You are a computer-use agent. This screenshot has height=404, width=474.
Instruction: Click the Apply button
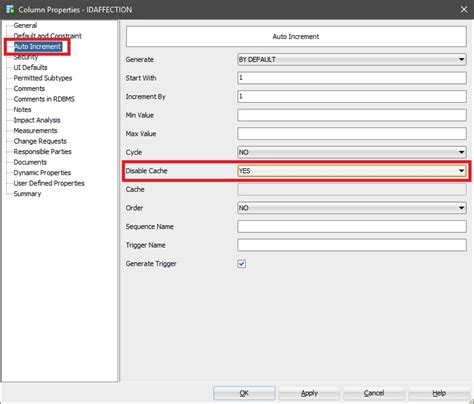(309, 393)
